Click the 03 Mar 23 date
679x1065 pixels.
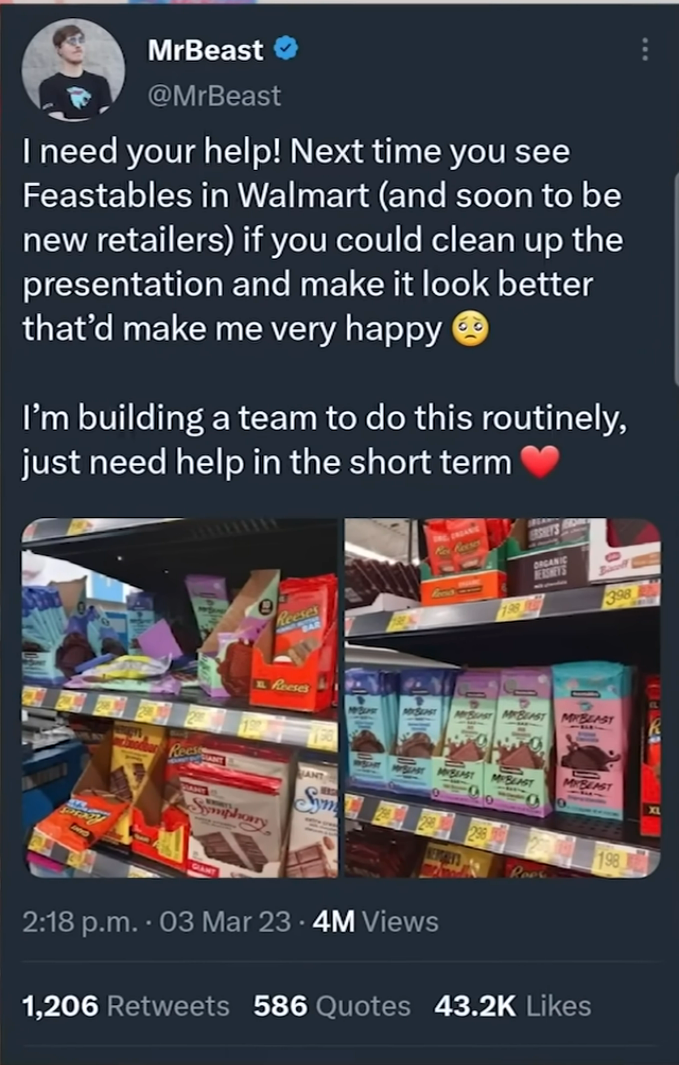[225, 922]
